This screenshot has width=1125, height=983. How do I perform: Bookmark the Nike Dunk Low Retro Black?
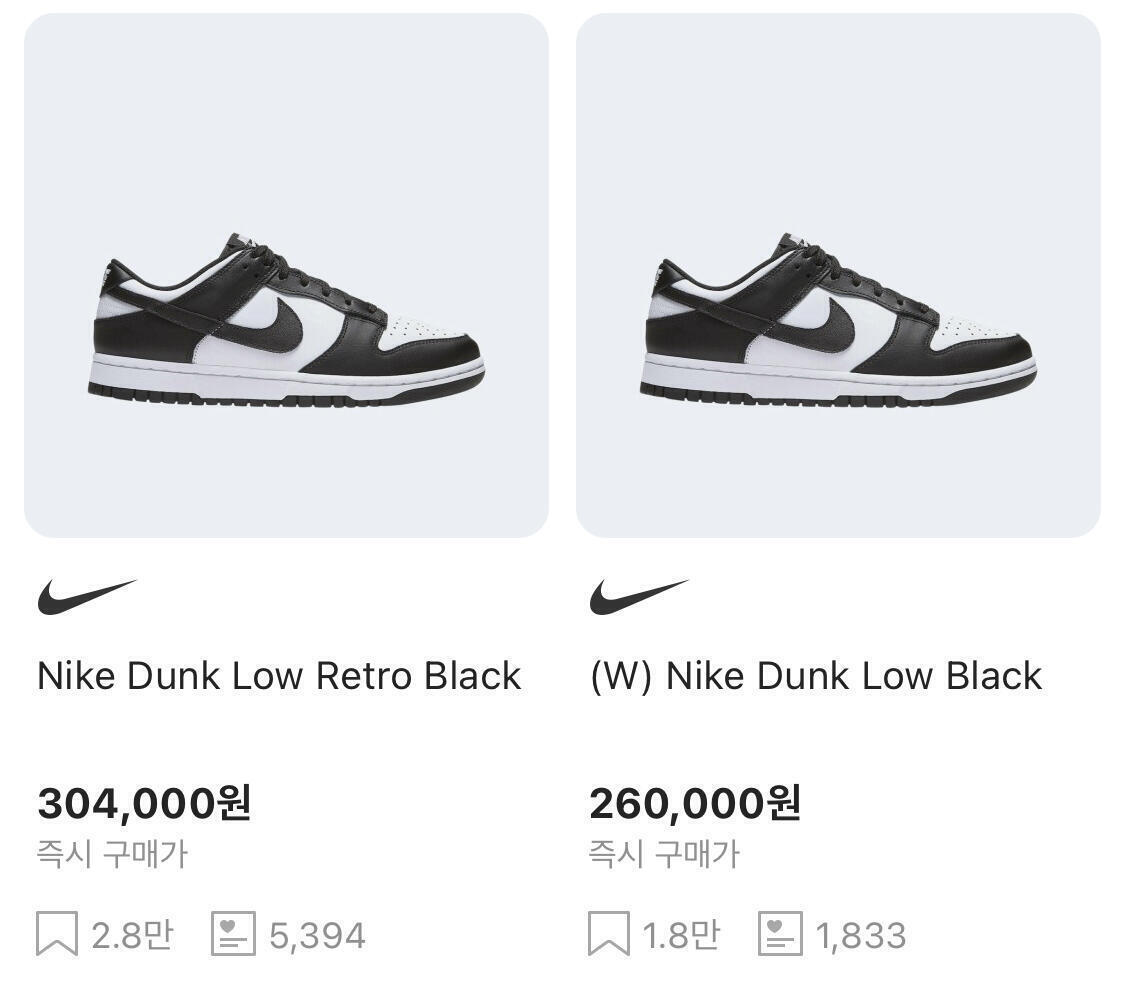pyautogui.click(x=57, y=934)
